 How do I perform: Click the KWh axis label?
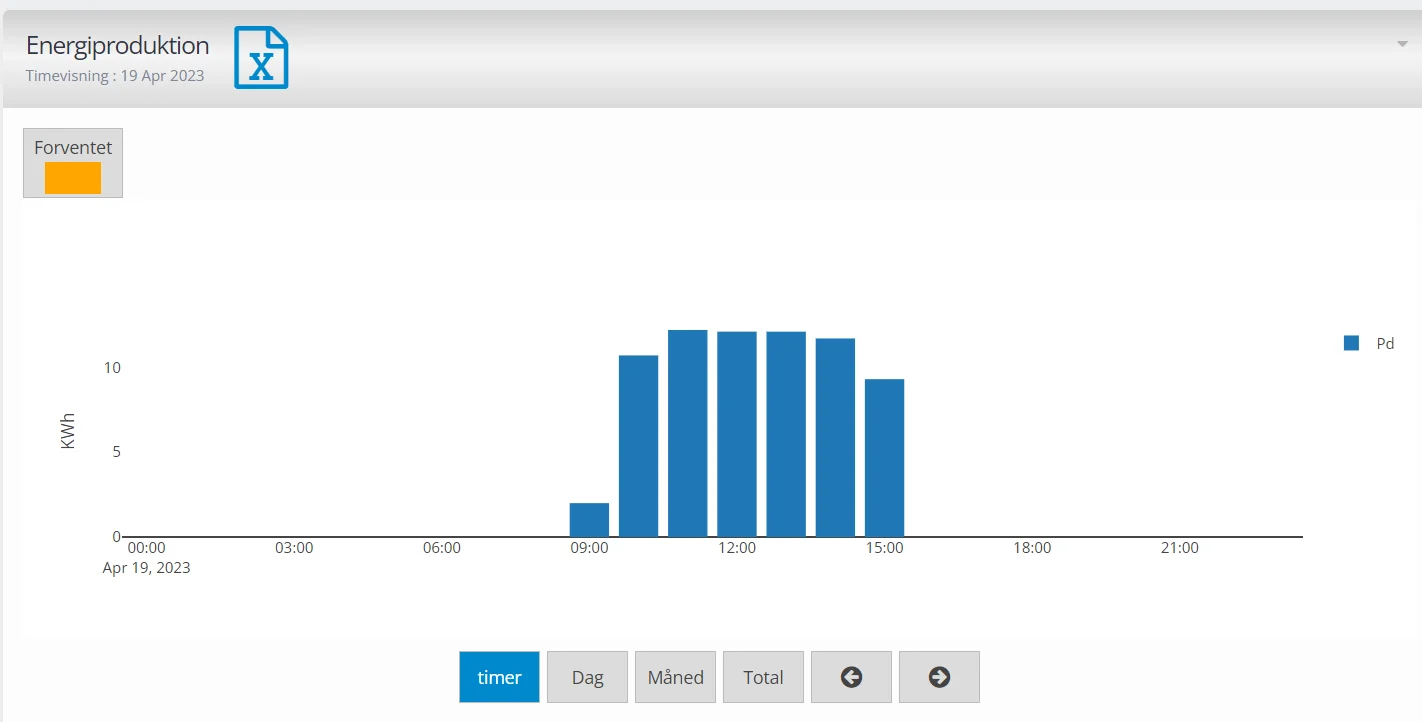[x=68, y=431]
